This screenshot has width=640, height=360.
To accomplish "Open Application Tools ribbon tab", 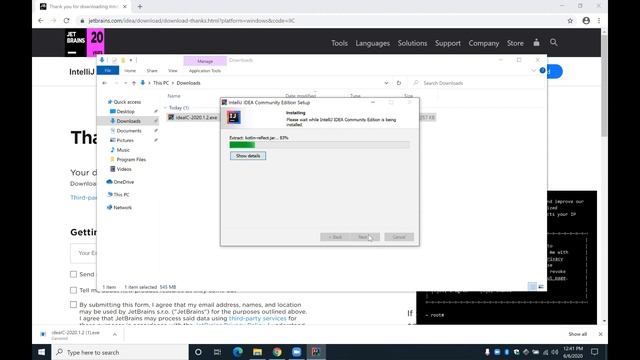I will coord(205,71).
